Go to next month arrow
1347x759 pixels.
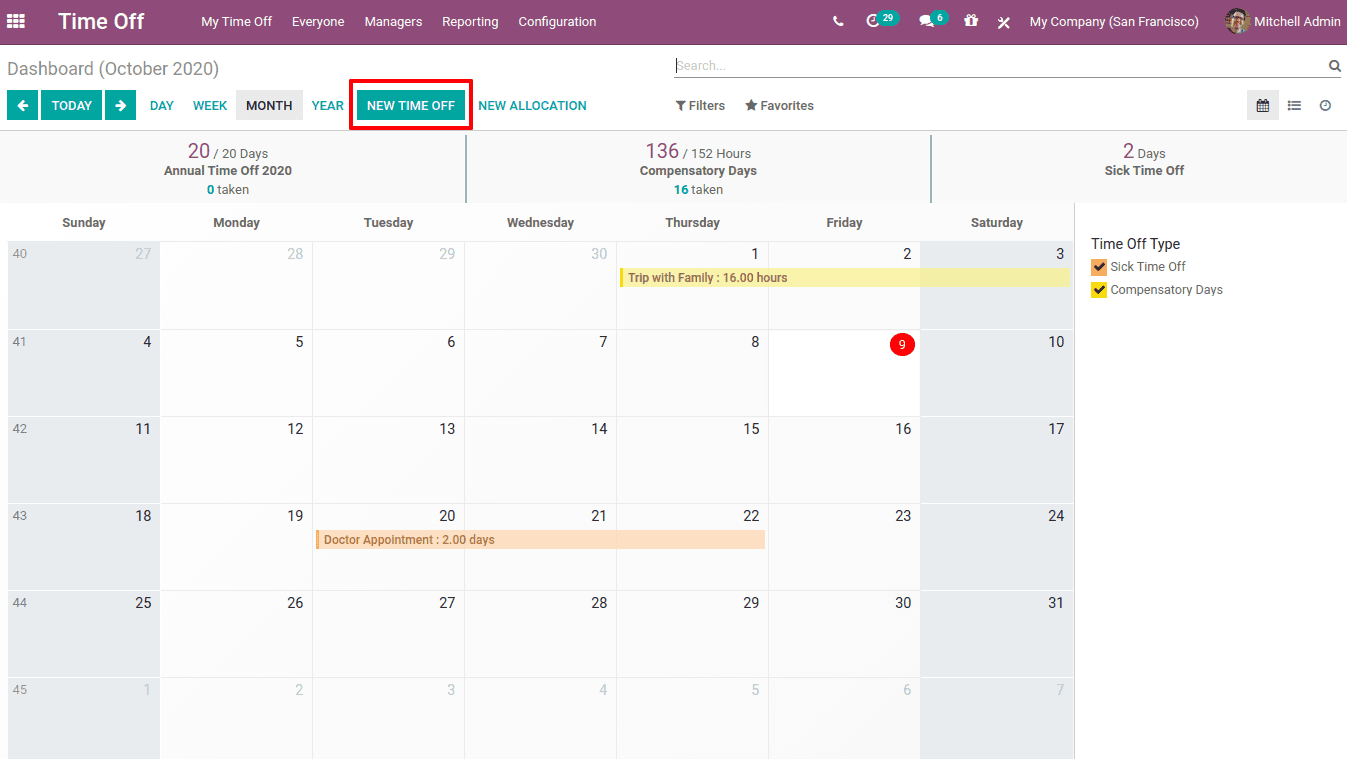click(x=120, y=105)
